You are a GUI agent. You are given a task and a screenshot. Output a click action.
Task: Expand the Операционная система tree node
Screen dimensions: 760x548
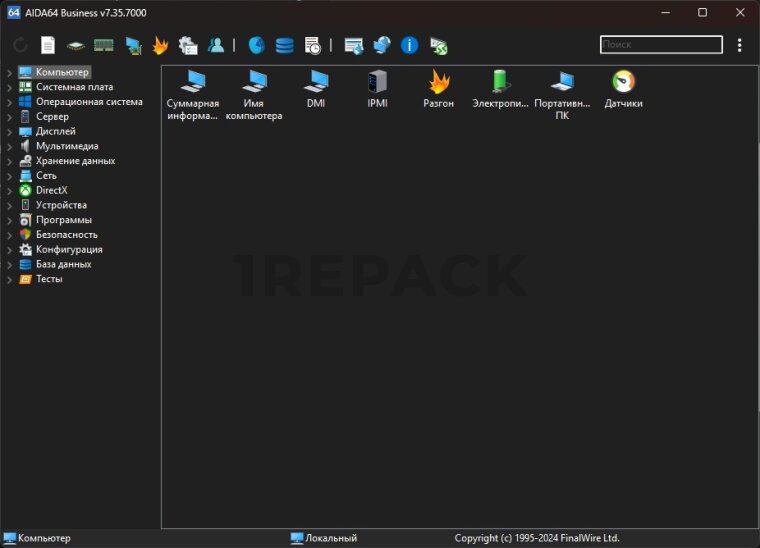9,102
